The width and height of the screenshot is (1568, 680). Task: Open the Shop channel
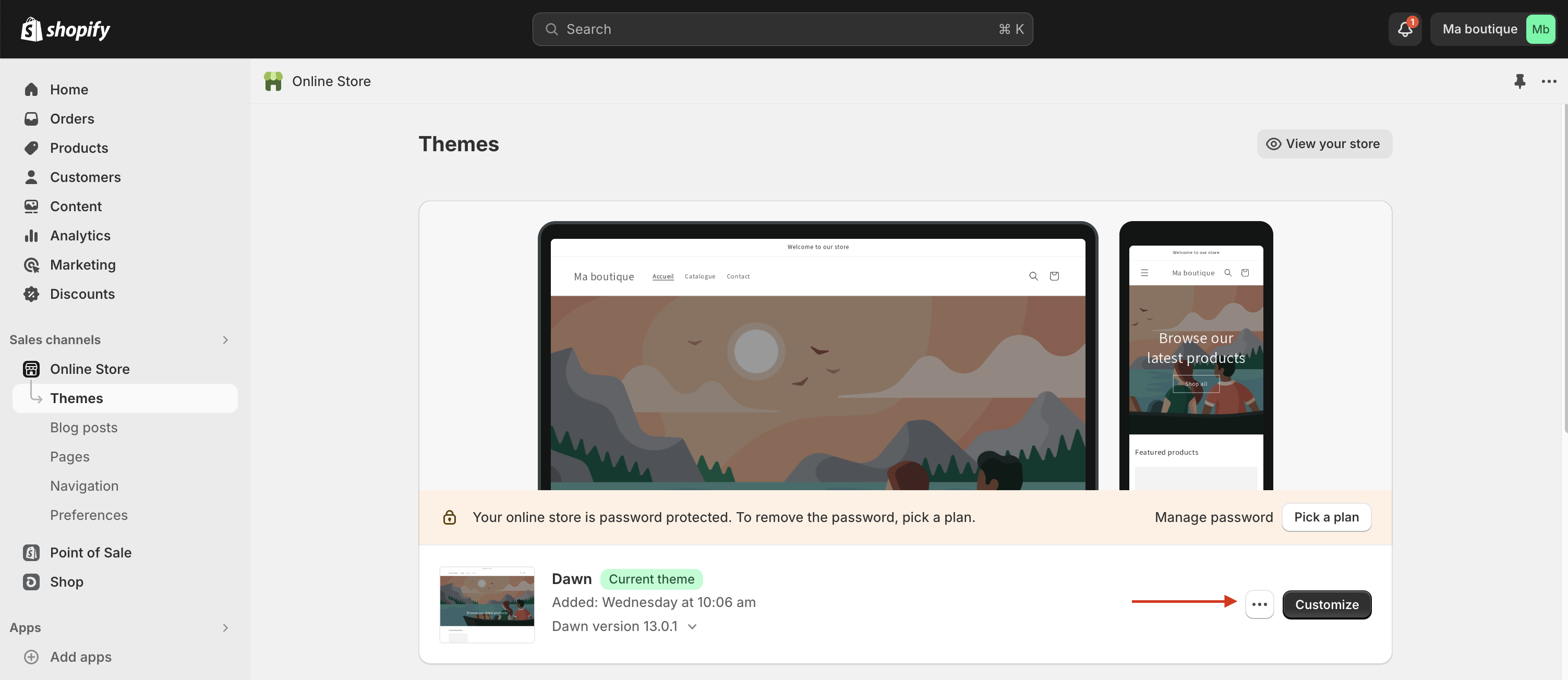point(66,581)
